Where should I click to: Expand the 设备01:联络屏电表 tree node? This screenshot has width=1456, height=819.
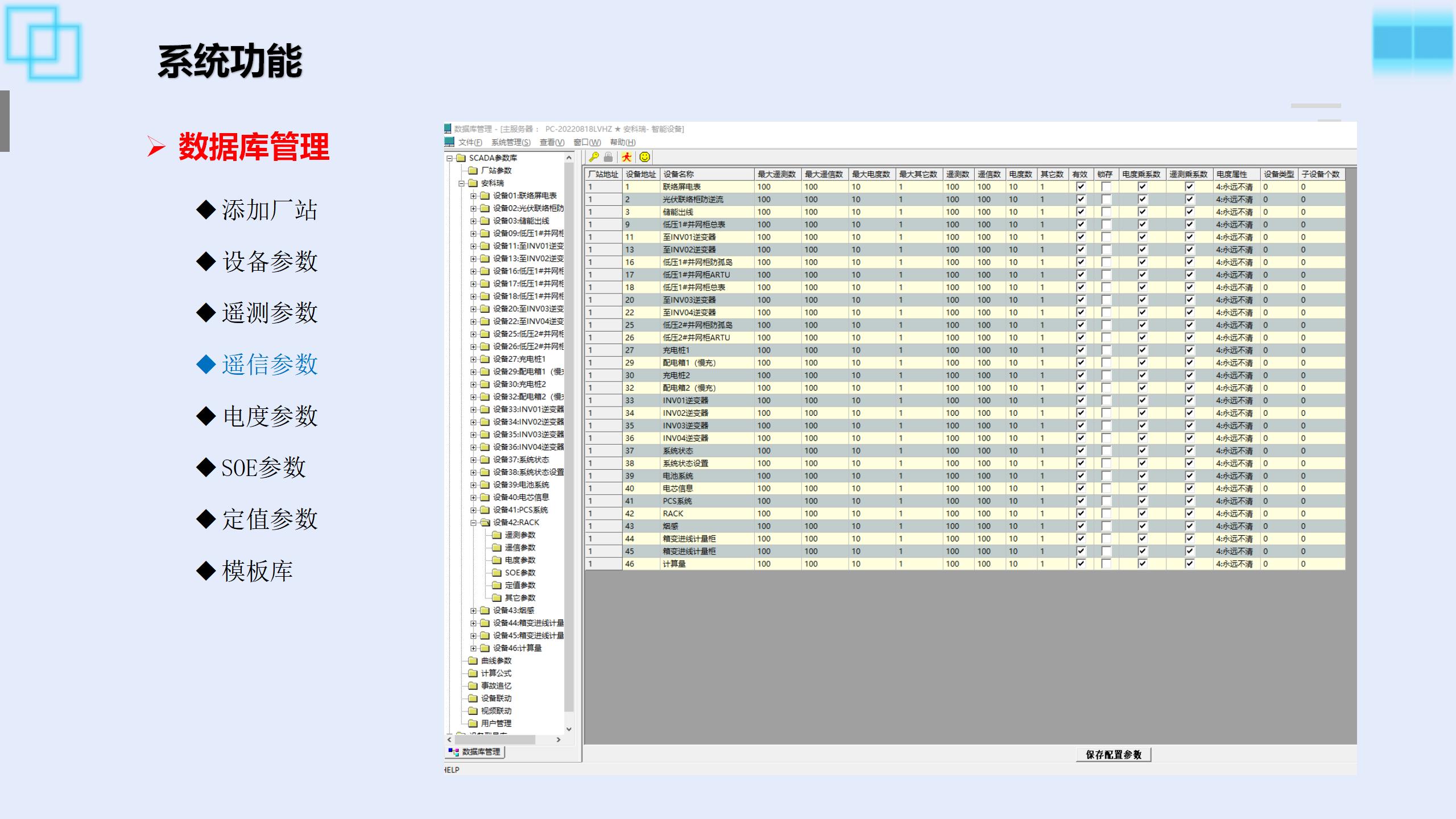click(473, 196)
